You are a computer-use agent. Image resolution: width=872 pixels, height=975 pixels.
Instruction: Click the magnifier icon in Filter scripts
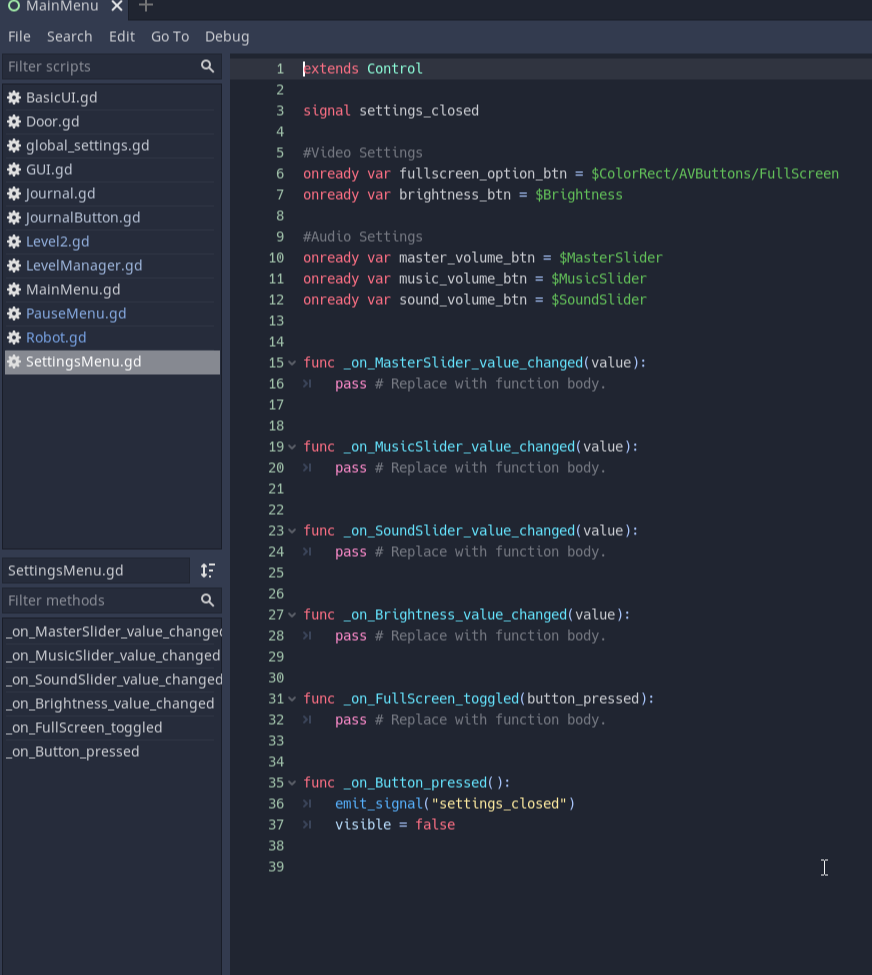[207, 66]
